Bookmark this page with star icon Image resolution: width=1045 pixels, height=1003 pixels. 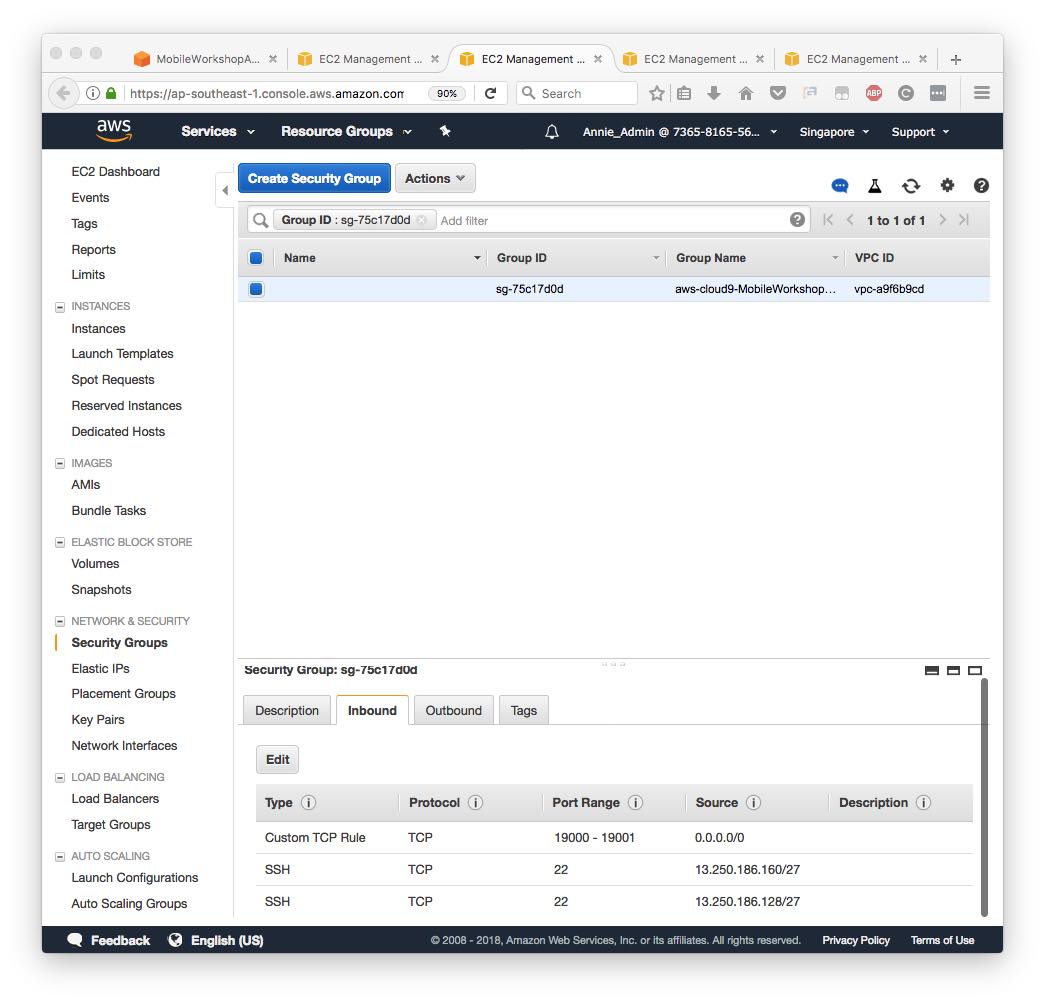point(656,93)
